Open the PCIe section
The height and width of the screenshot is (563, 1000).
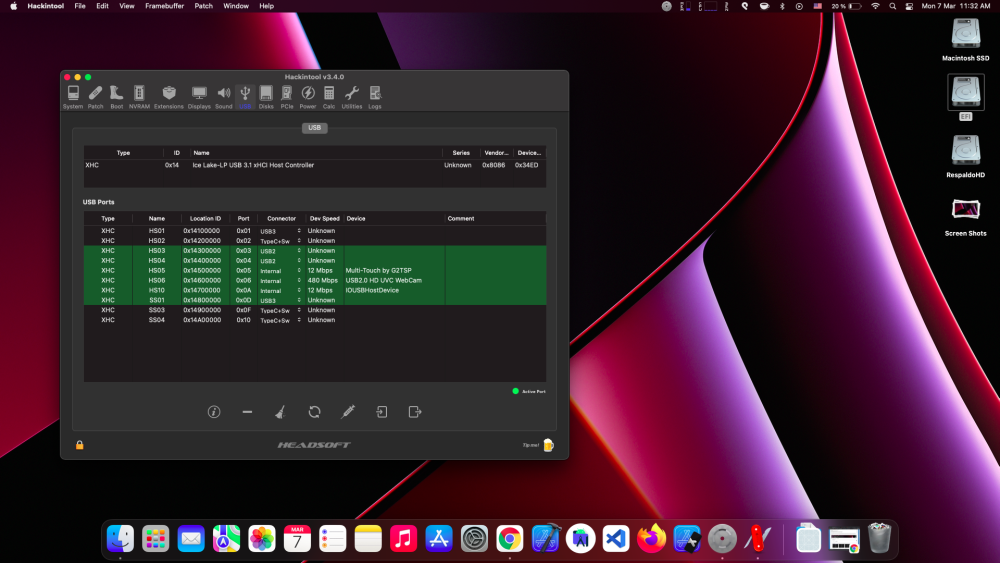coord(287,98)
